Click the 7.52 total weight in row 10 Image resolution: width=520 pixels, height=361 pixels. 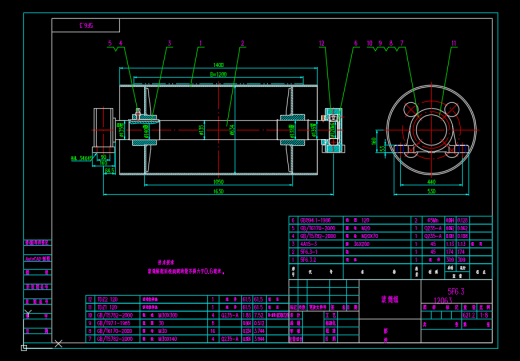259,315
